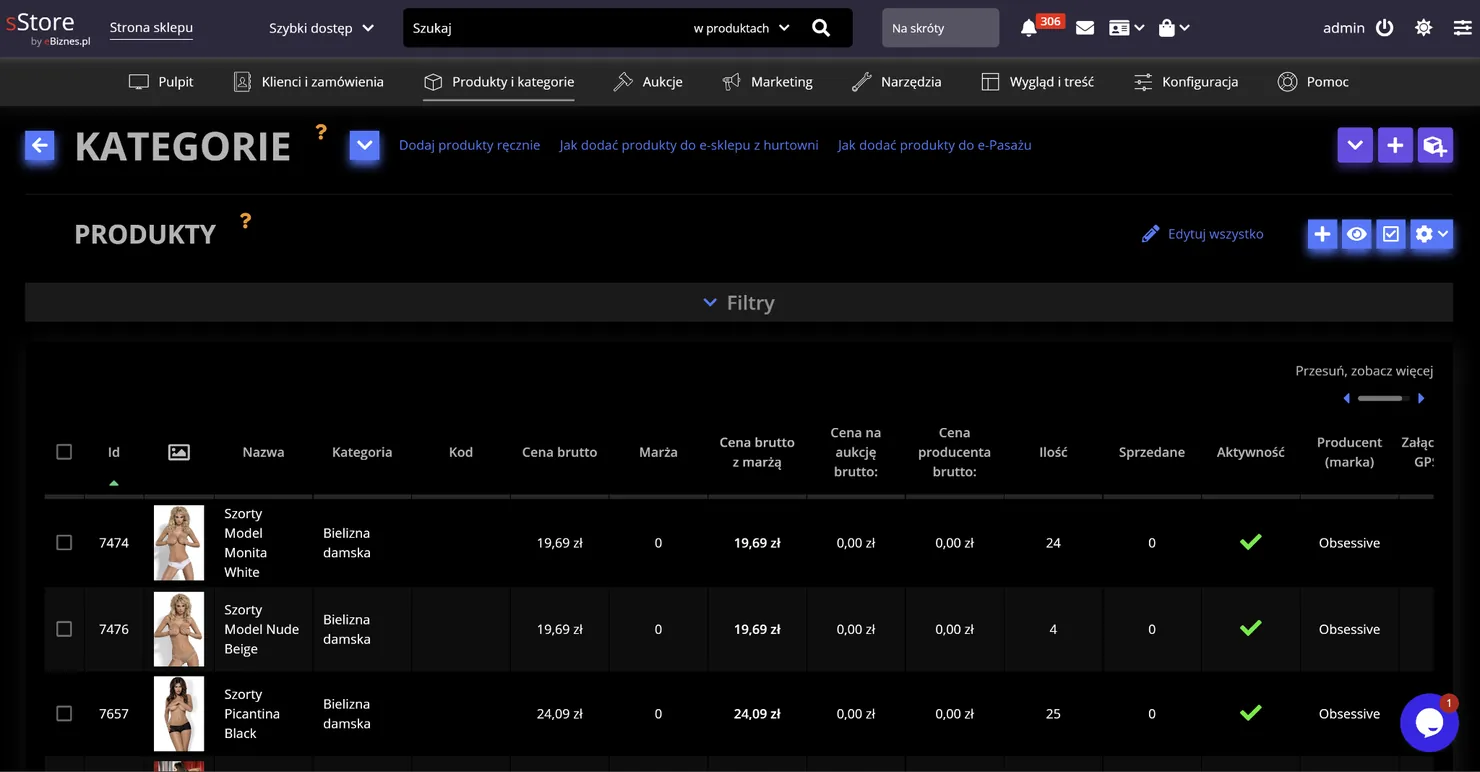Screen dimensions: 1480x772
Task: Open the Klienci i zamówienia menu
Action: click(x=308, y=82)
